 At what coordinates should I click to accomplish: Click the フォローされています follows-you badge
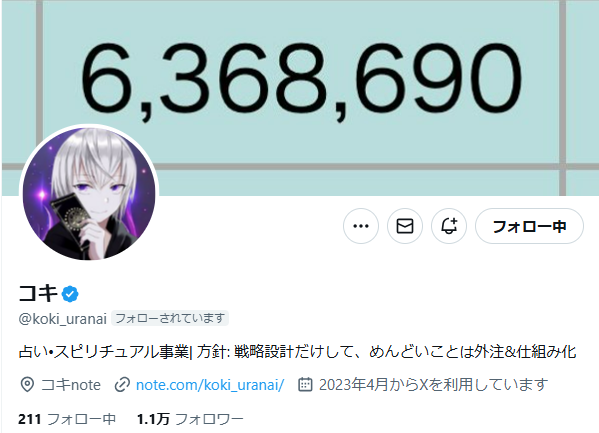click(170, 318)
